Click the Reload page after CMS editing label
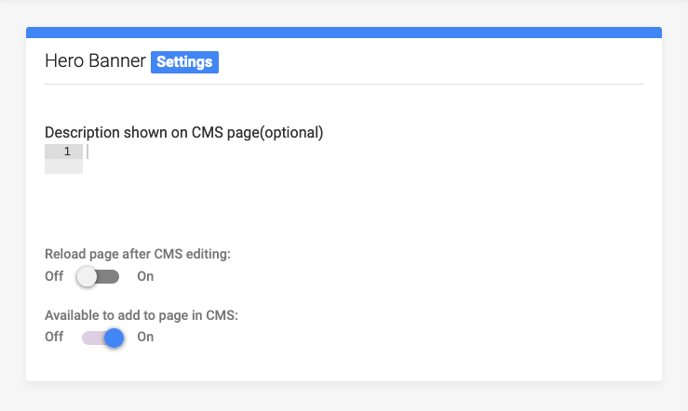Image resolution: width=688 pixels, height=411 pixels. tap(137, 254)
